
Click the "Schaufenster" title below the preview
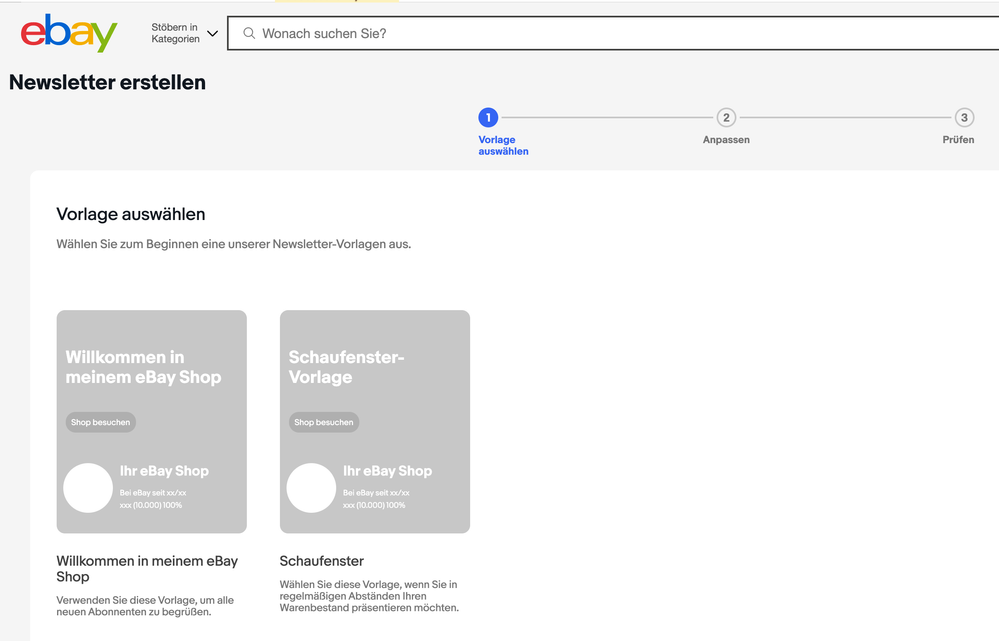click(x=321, y=561)
